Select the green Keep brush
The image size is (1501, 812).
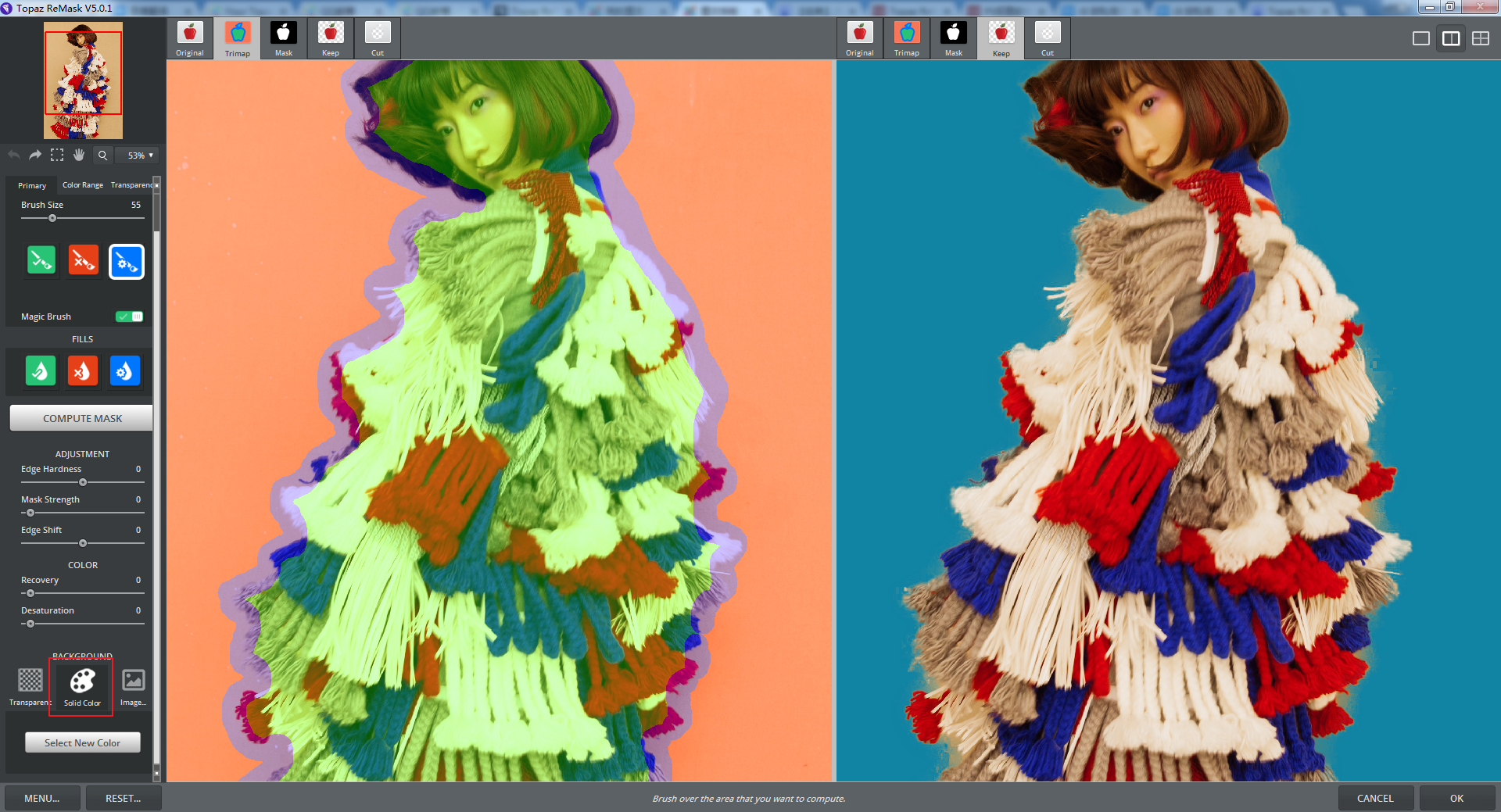pyautogui.click(x=41, y=260)
